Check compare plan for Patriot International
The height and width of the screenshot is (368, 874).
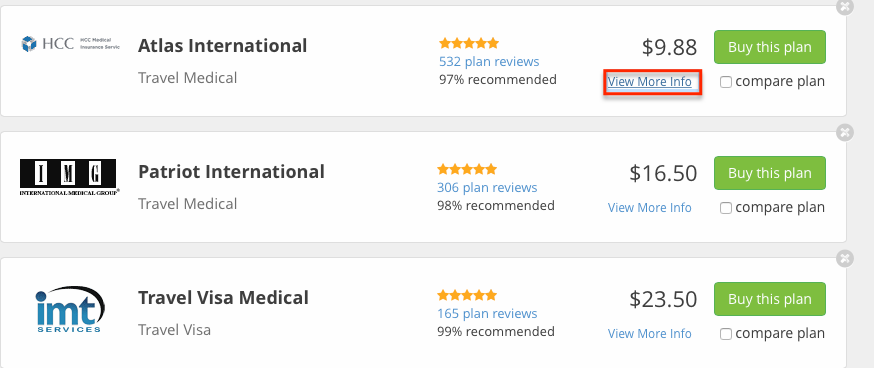tap(726, 208)
